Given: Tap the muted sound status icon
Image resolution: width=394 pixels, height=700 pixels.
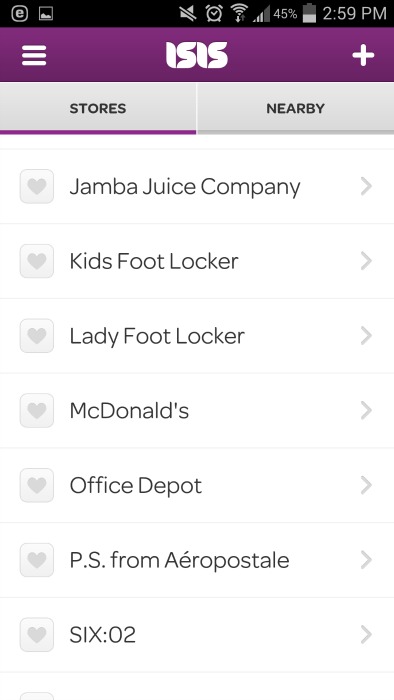Looking at the screenshot, I should 188,13.
